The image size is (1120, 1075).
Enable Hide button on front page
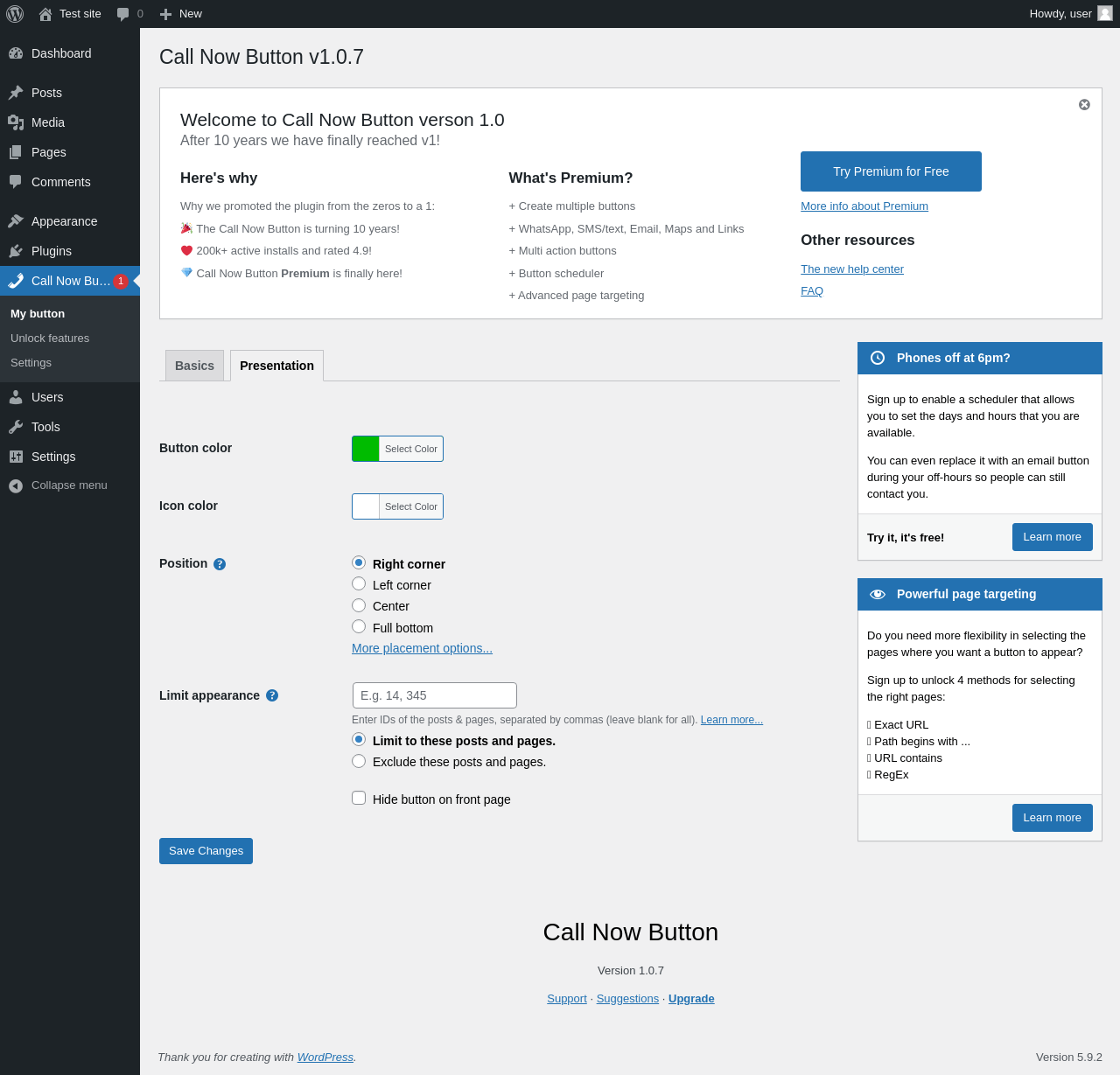tap(359, 798)
